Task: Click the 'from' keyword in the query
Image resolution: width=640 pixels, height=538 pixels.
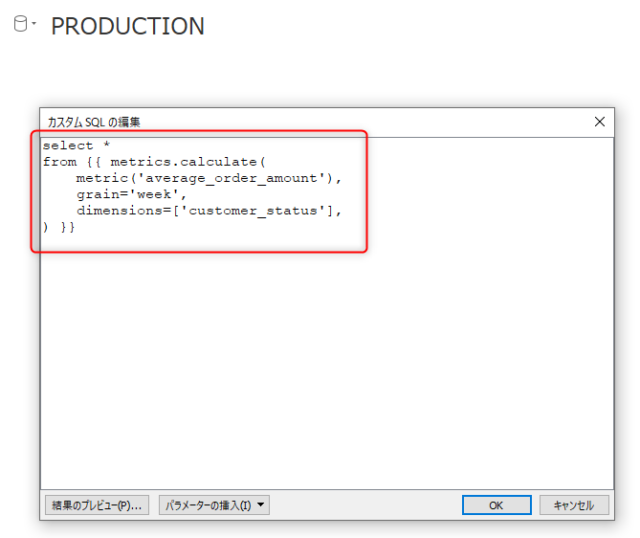Action: (x=59, y=162)
